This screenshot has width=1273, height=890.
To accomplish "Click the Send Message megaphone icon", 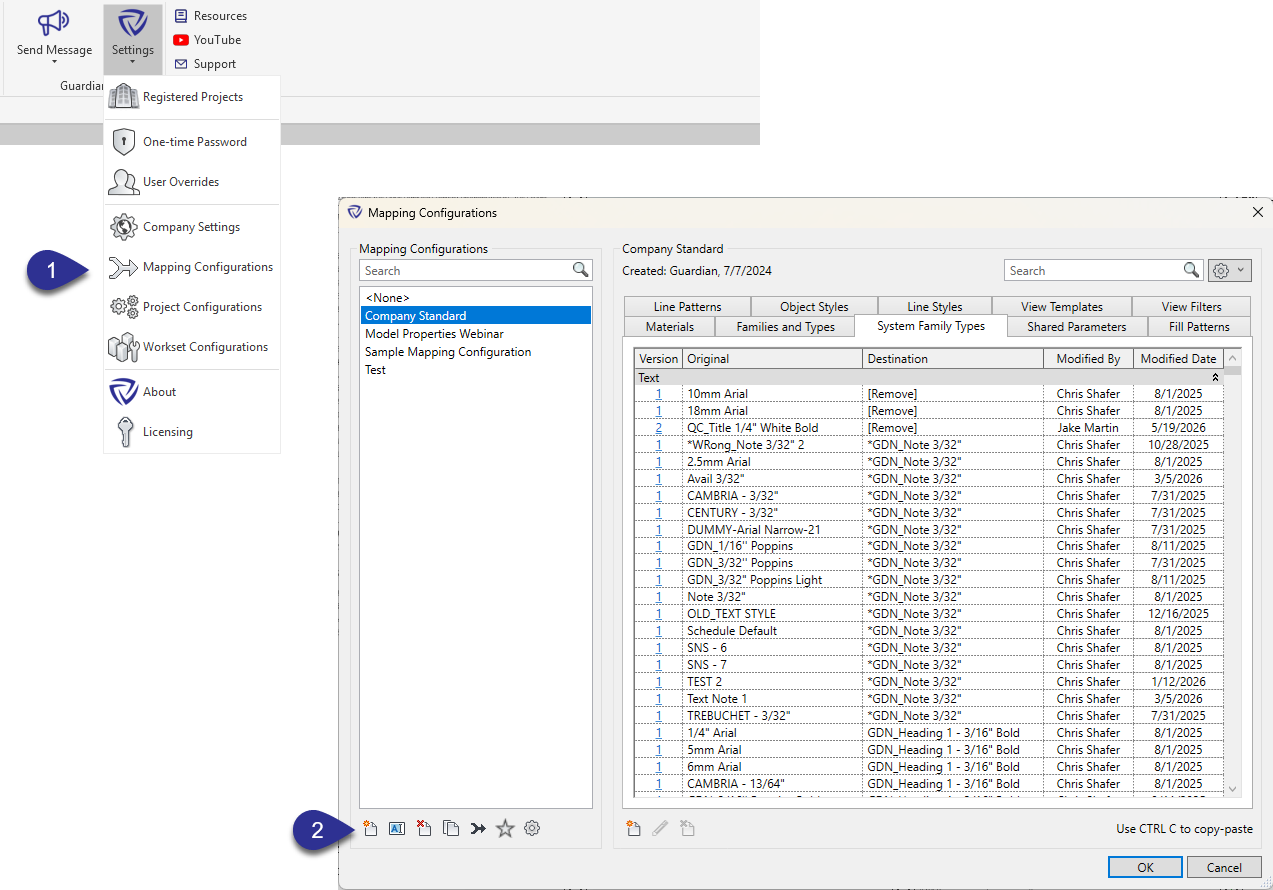I will (54, 22).
